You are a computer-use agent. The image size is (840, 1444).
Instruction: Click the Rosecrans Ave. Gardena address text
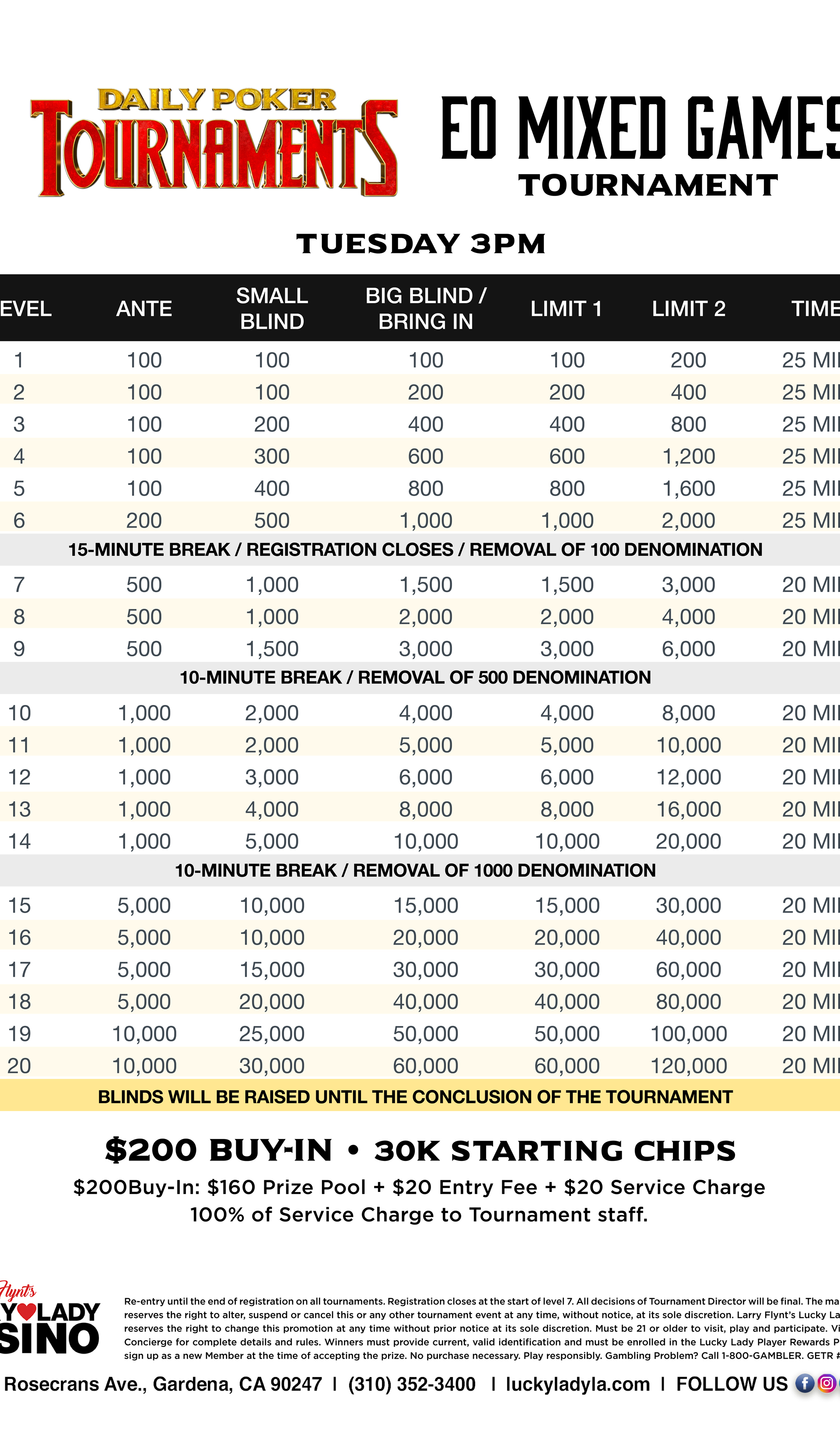(x=163, y=1384)
